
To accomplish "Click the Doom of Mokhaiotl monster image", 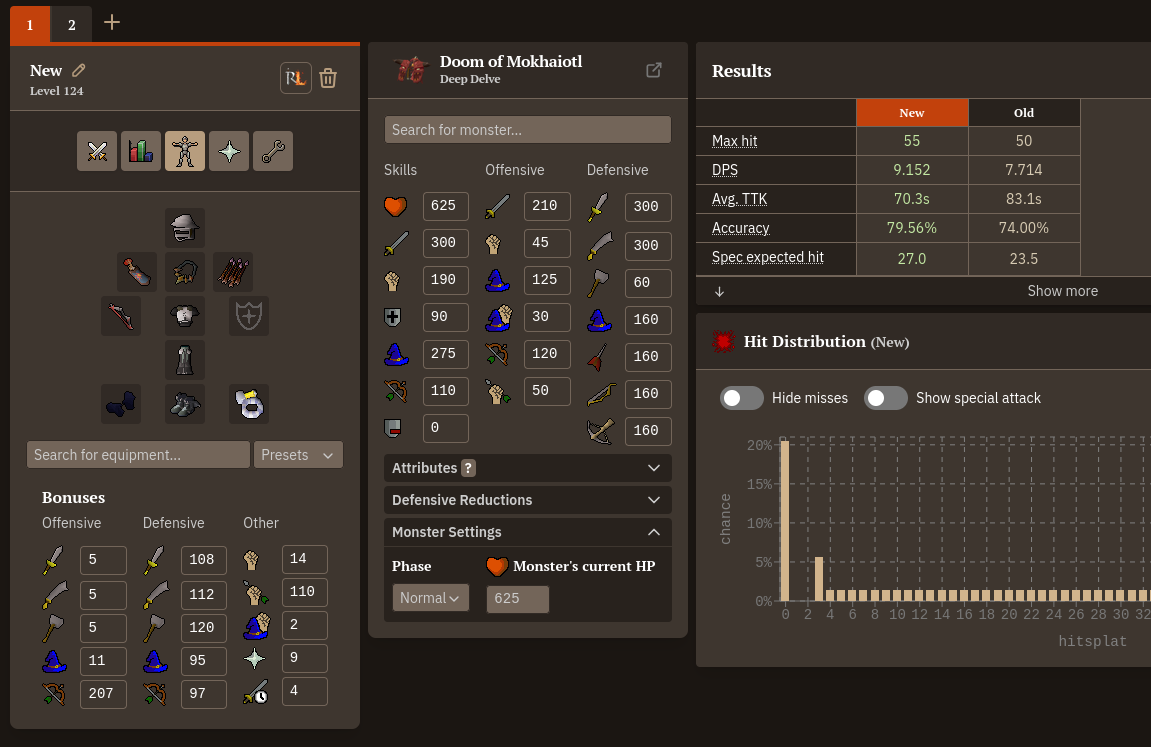I will 411,70.
